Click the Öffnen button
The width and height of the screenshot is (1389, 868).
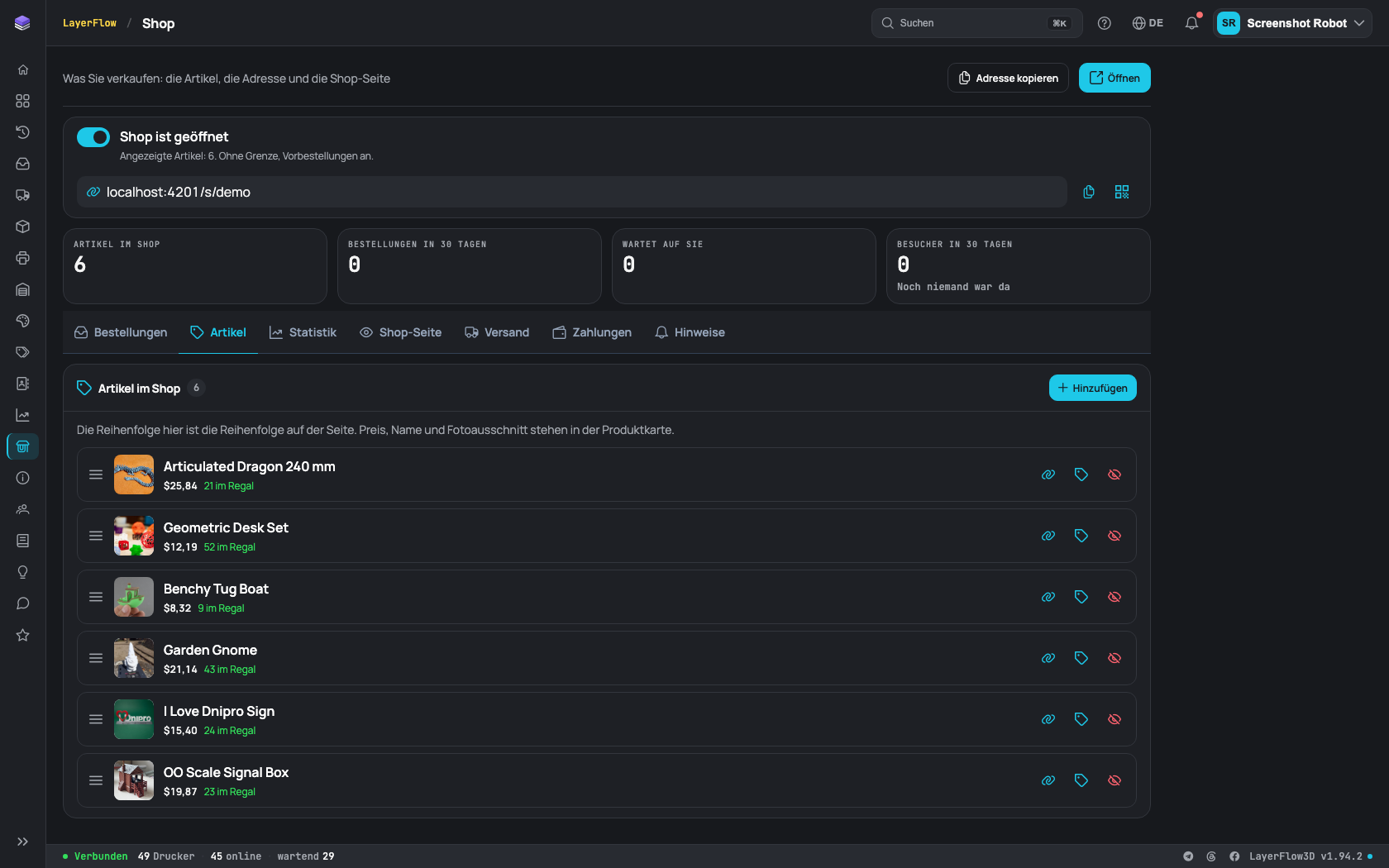click(x=1115, y=78)
